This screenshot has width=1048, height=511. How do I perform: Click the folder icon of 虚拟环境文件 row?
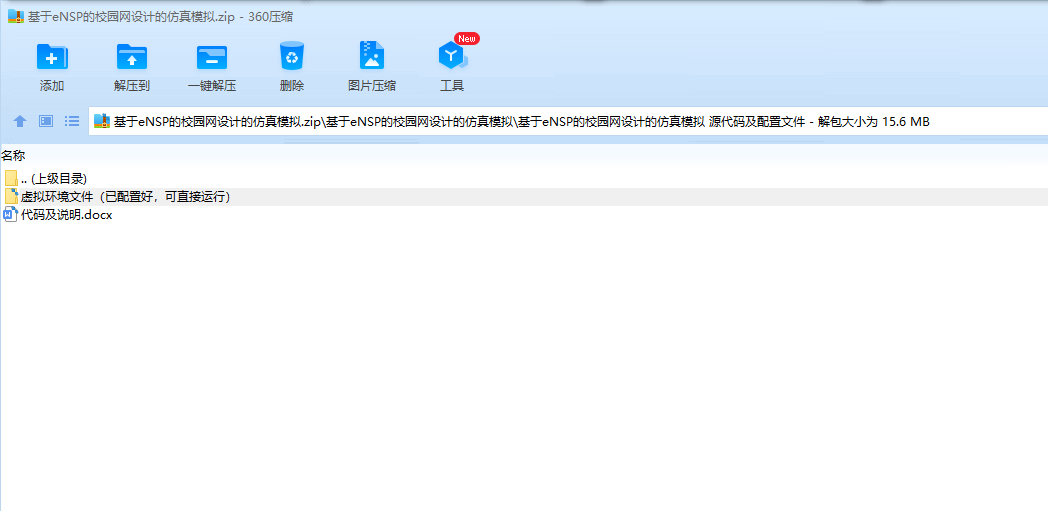click(x=11, y=196)
